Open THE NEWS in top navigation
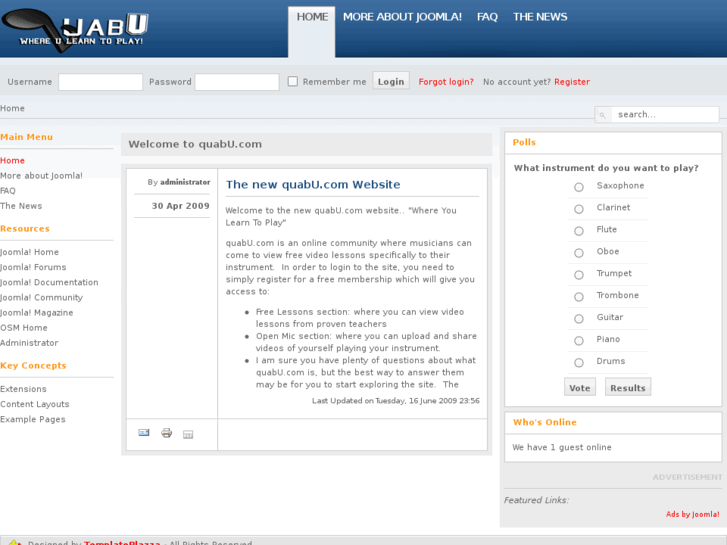727x545 pixels. [540, 17]
